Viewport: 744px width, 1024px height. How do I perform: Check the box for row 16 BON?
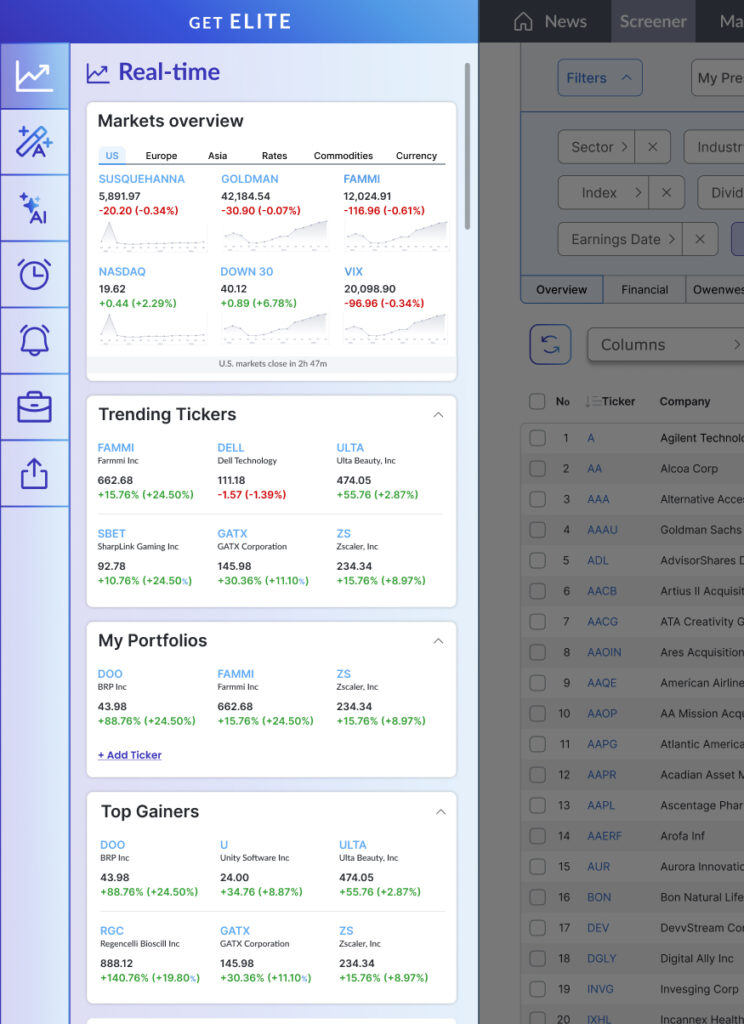click(x=538, y=897)
